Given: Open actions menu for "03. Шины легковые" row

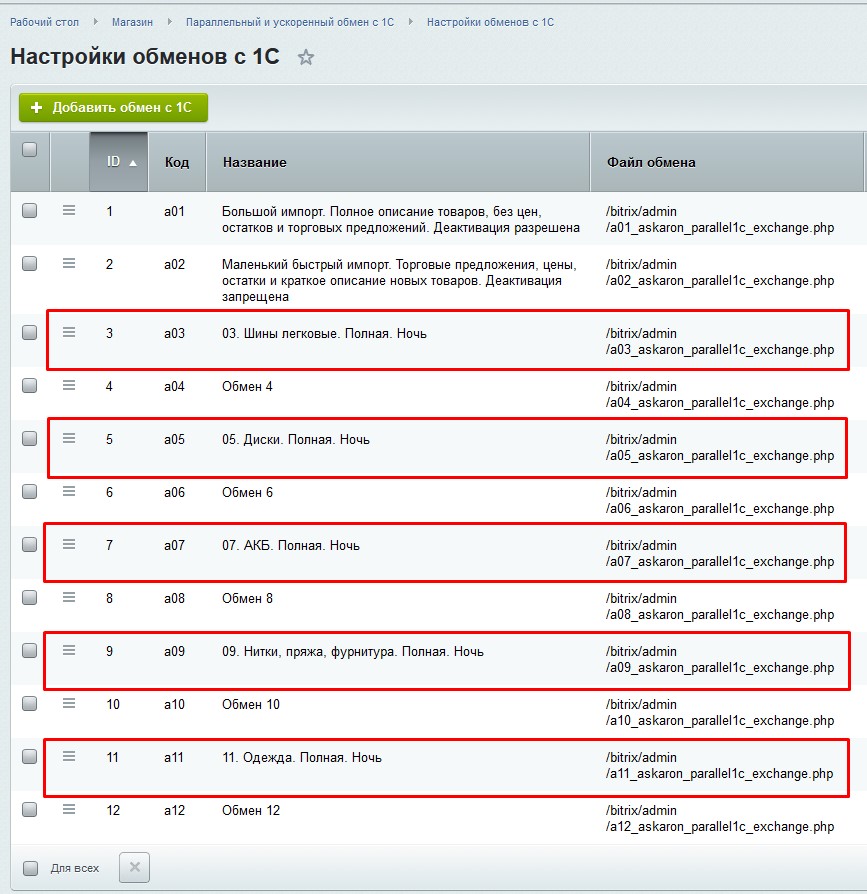Looking at the screenshot, I should [68, 331].
